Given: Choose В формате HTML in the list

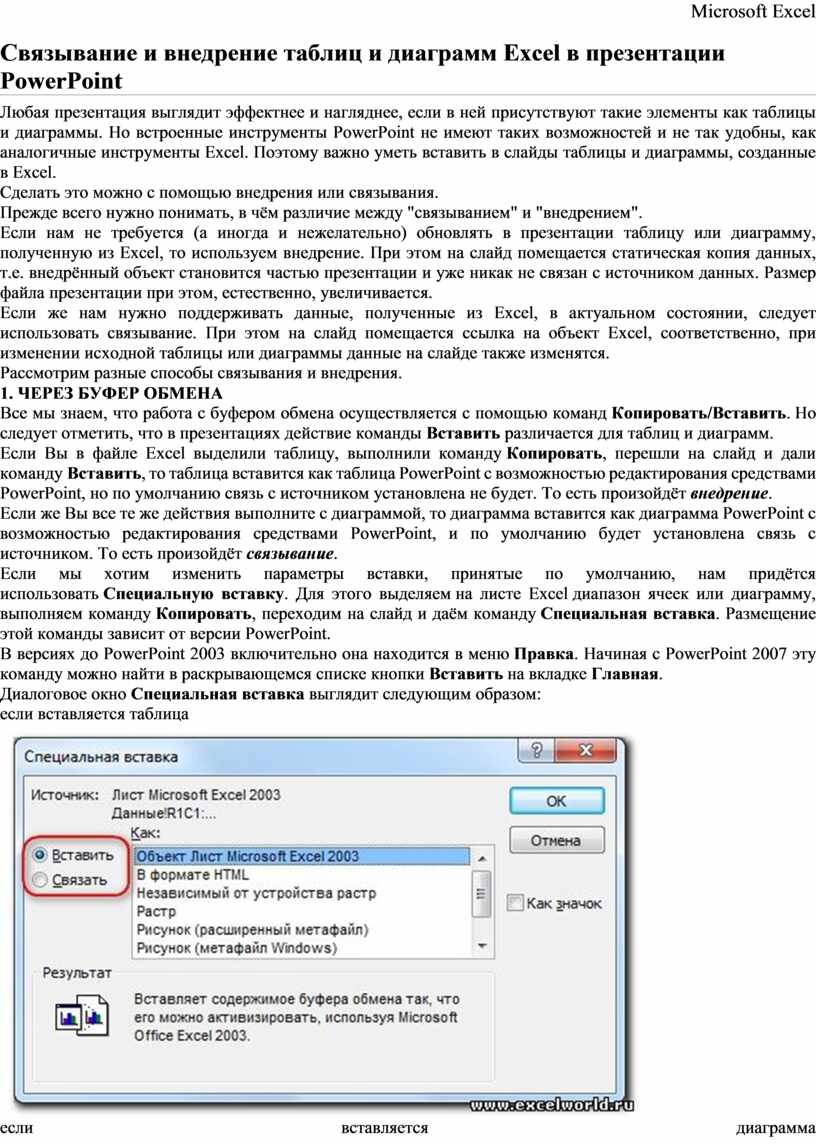Looking at the screenshot, I should [302, 874].
